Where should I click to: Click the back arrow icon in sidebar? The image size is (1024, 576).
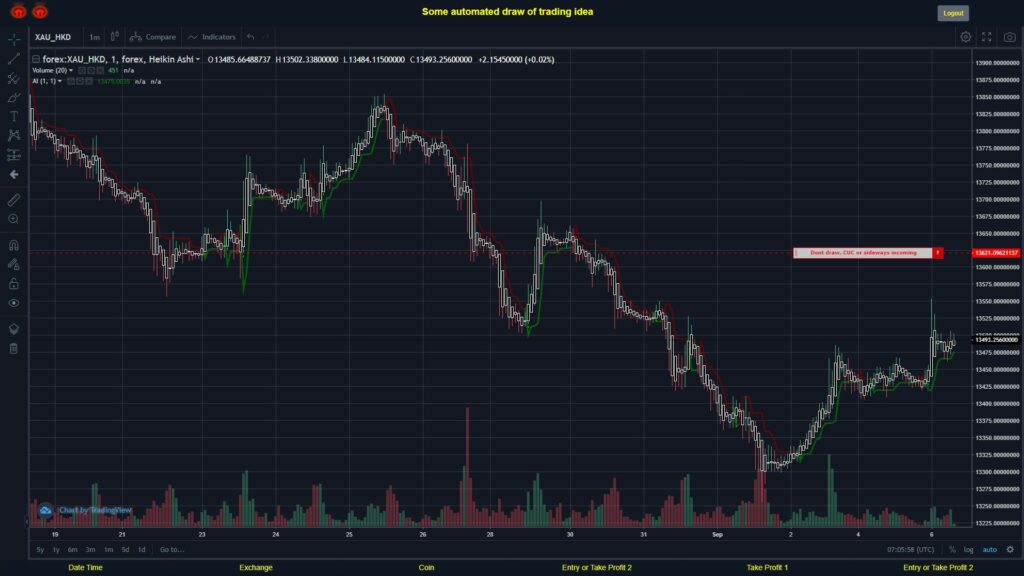pyautogui.click(x=14, y=174)
